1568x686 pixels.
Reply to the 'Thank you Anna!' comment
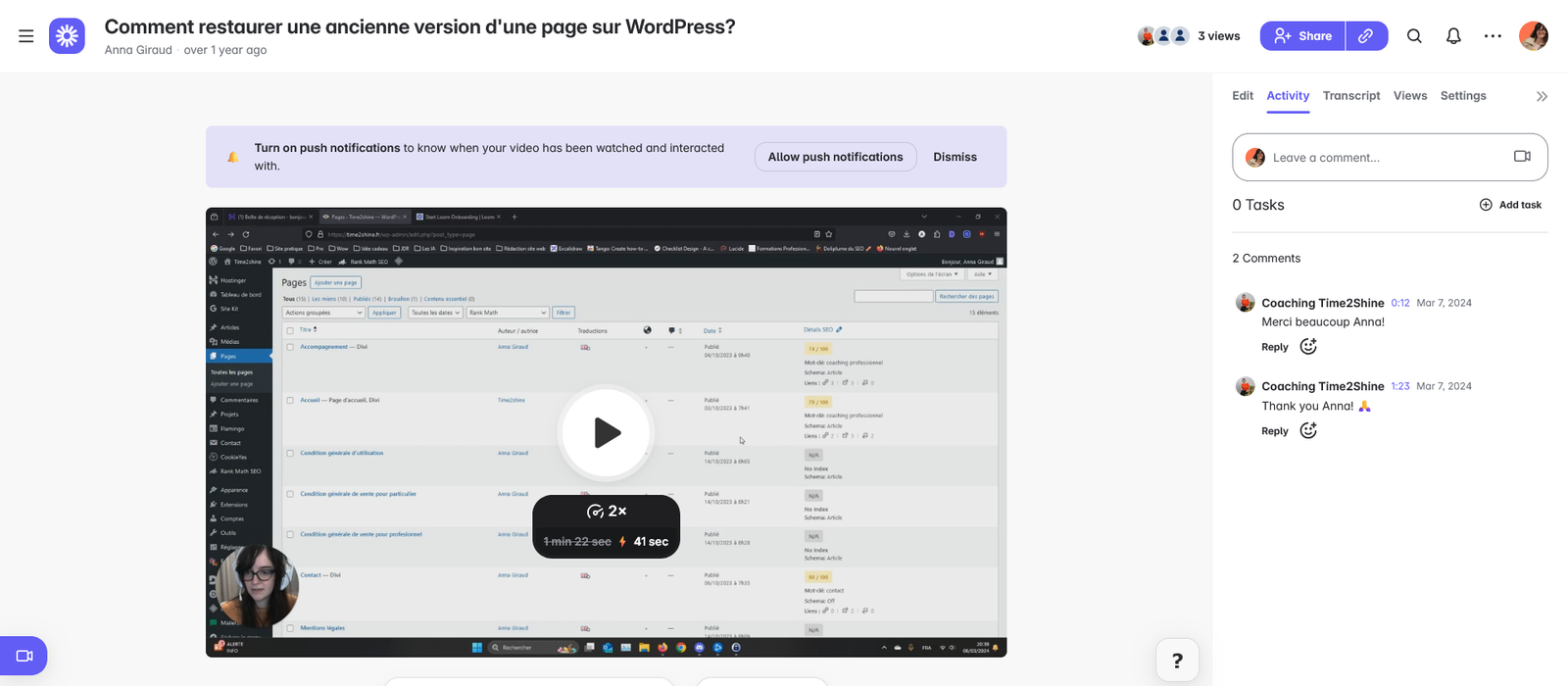coord(1275,431)
